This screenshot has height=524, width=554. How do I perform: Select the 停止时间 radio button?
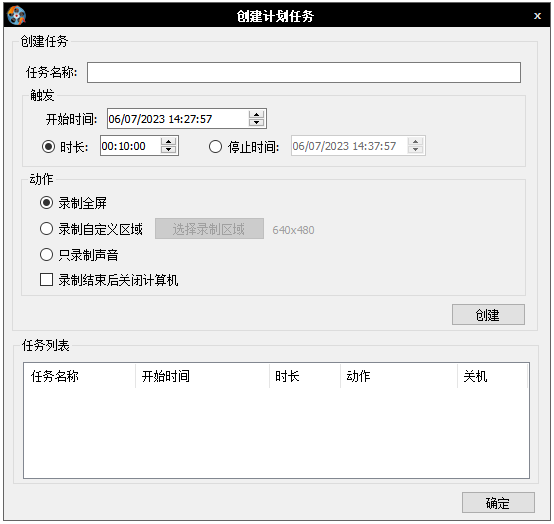click(215, 146)
